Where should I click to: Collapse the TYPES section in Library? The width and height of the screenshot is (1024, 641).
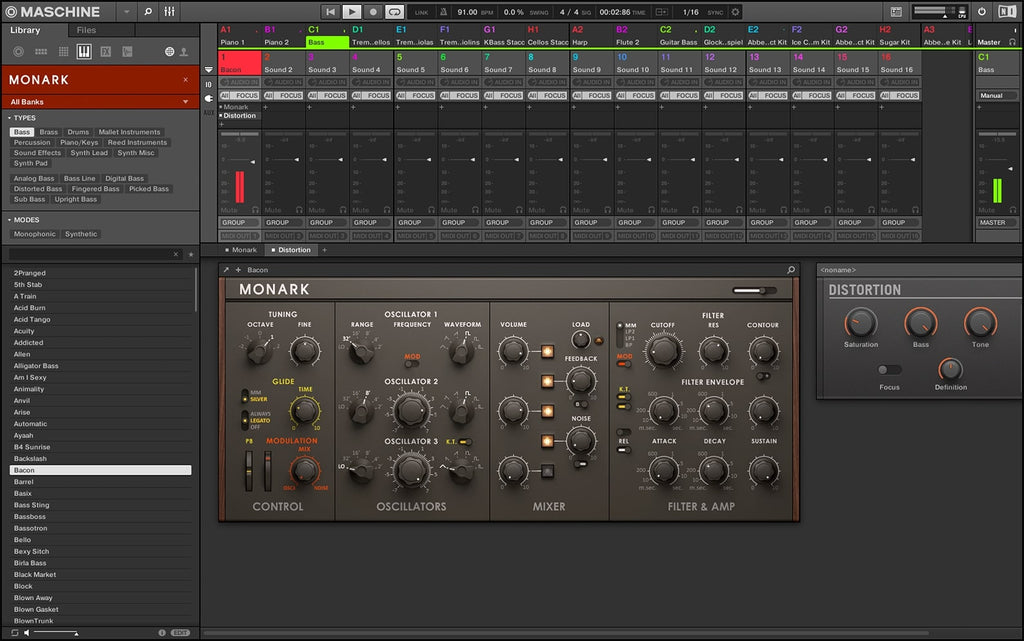pos(10,118)
